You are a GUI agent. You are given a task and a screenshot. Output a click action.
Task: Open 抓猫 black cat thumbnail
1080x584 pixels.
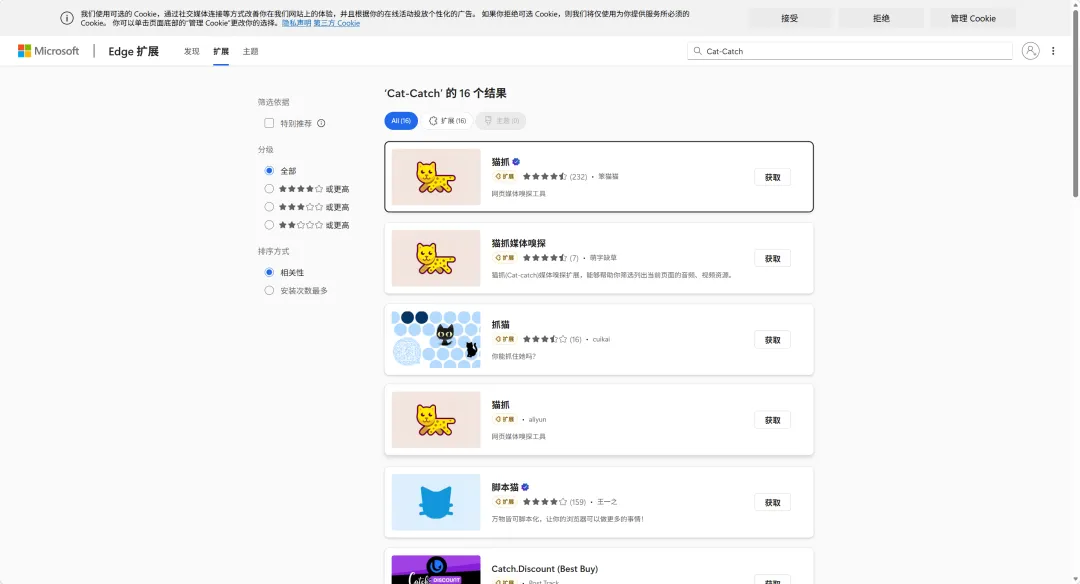tap(436, 340)
